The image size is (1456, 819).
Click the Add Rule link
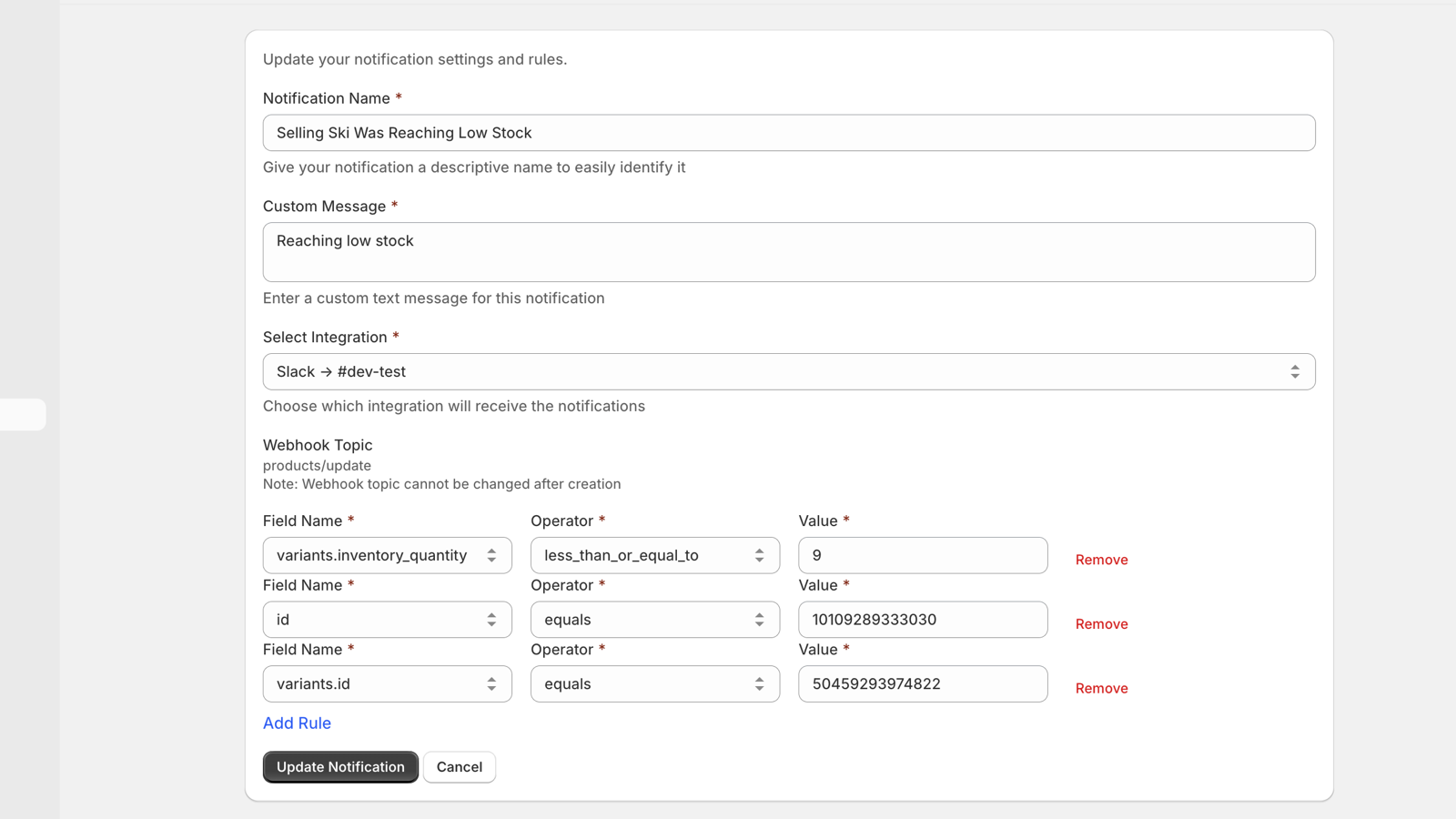click(x=297, y=723)
